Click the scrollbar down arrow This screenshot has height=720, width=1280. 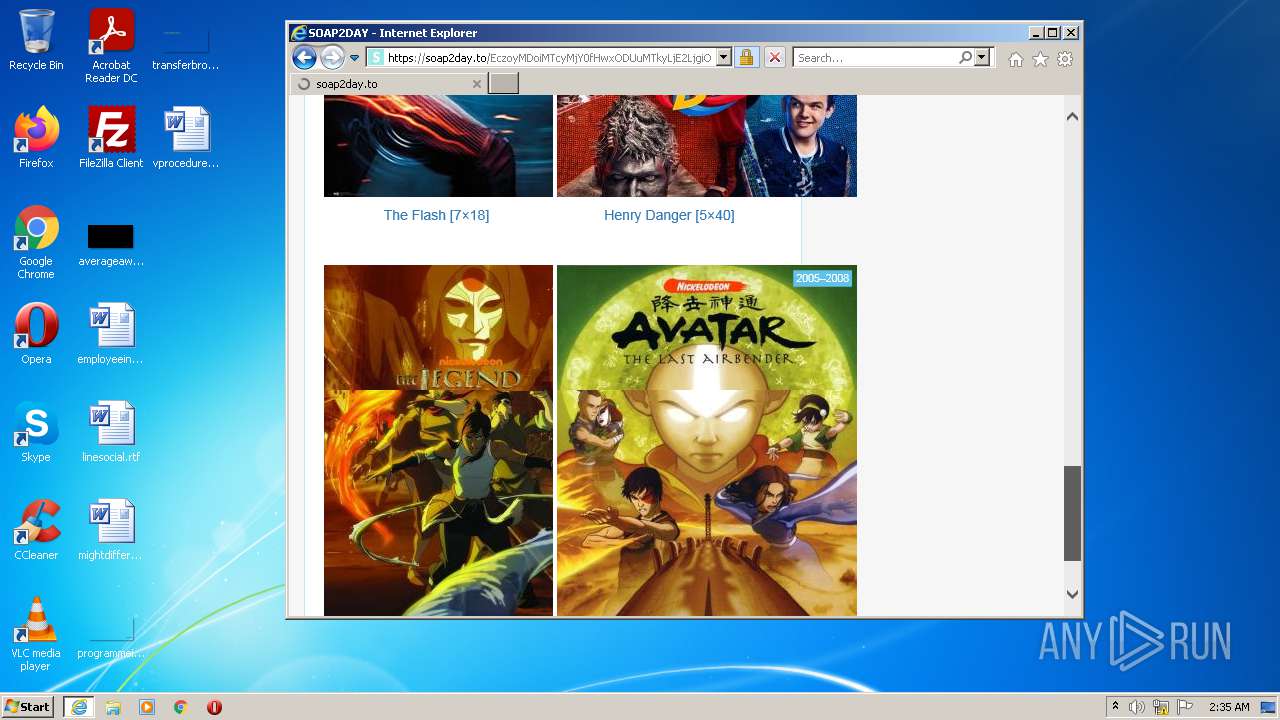[1072, 594]
